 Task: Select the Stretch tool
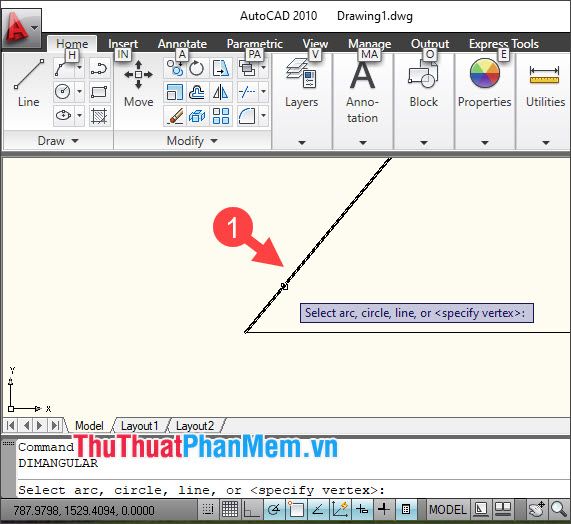pos(221,68)
